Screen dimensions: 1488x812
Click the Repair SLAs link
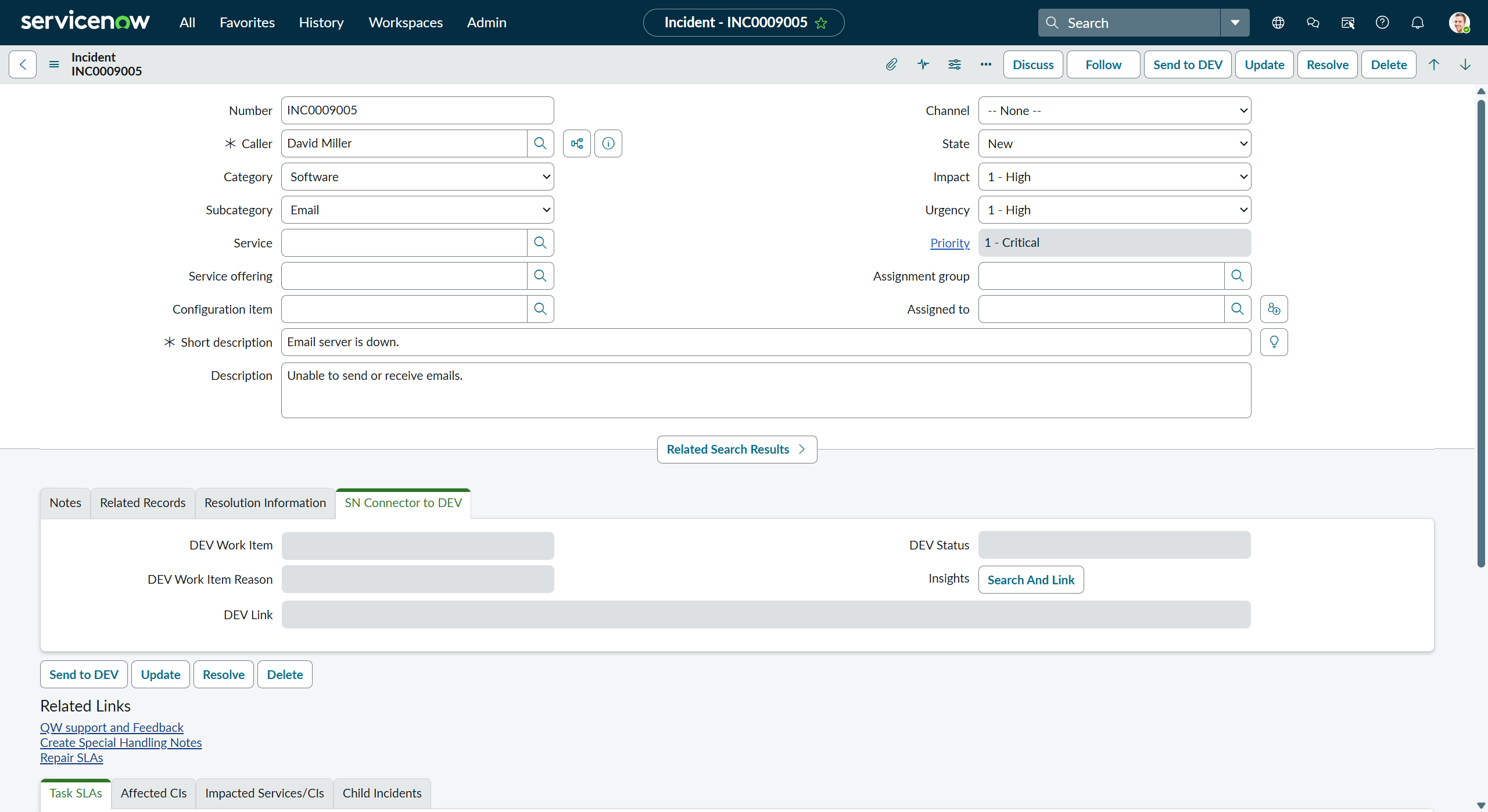coord(71,757)
